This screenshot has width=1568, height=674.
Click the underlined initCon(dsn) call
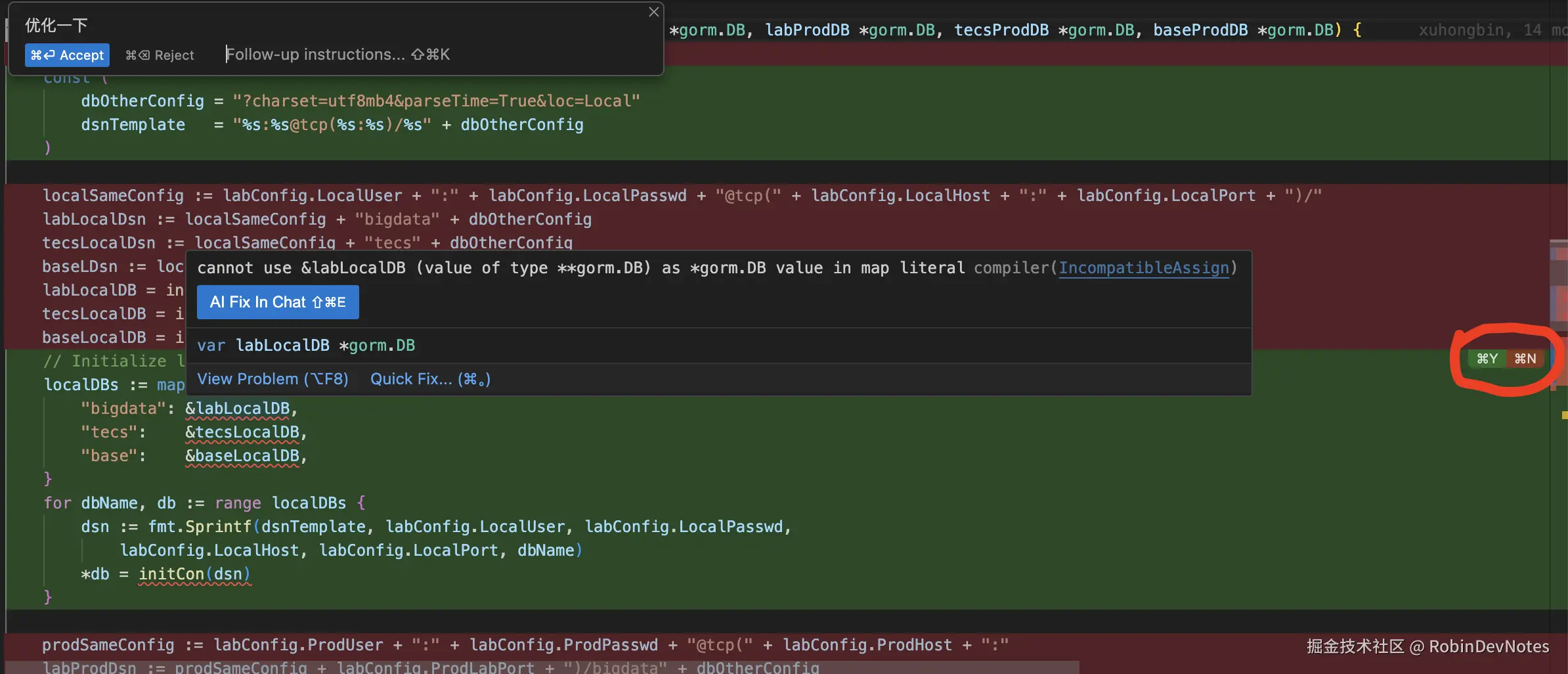point(195,574)
